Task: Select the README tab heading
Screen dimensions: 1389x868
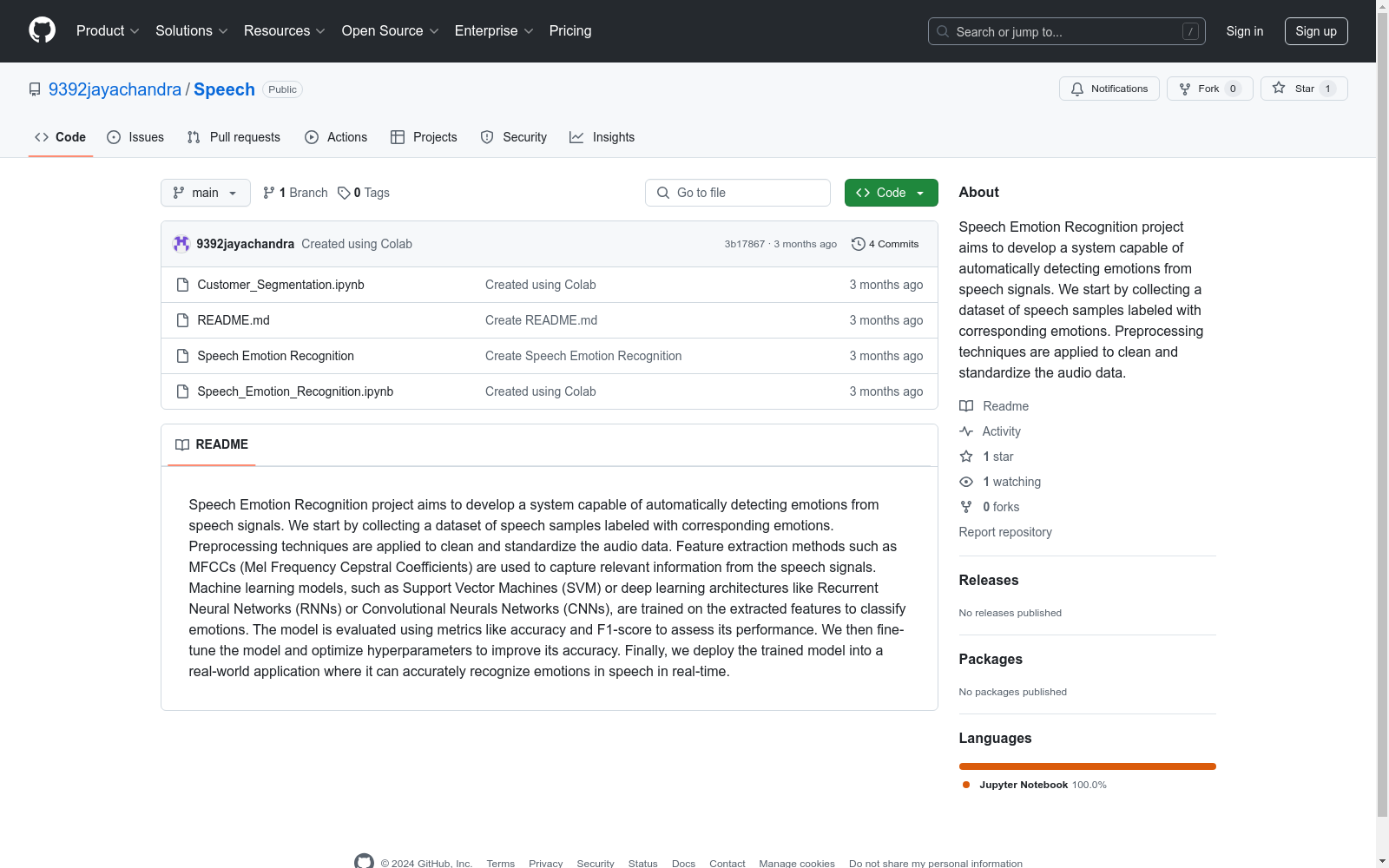Action: click(212, 444)
